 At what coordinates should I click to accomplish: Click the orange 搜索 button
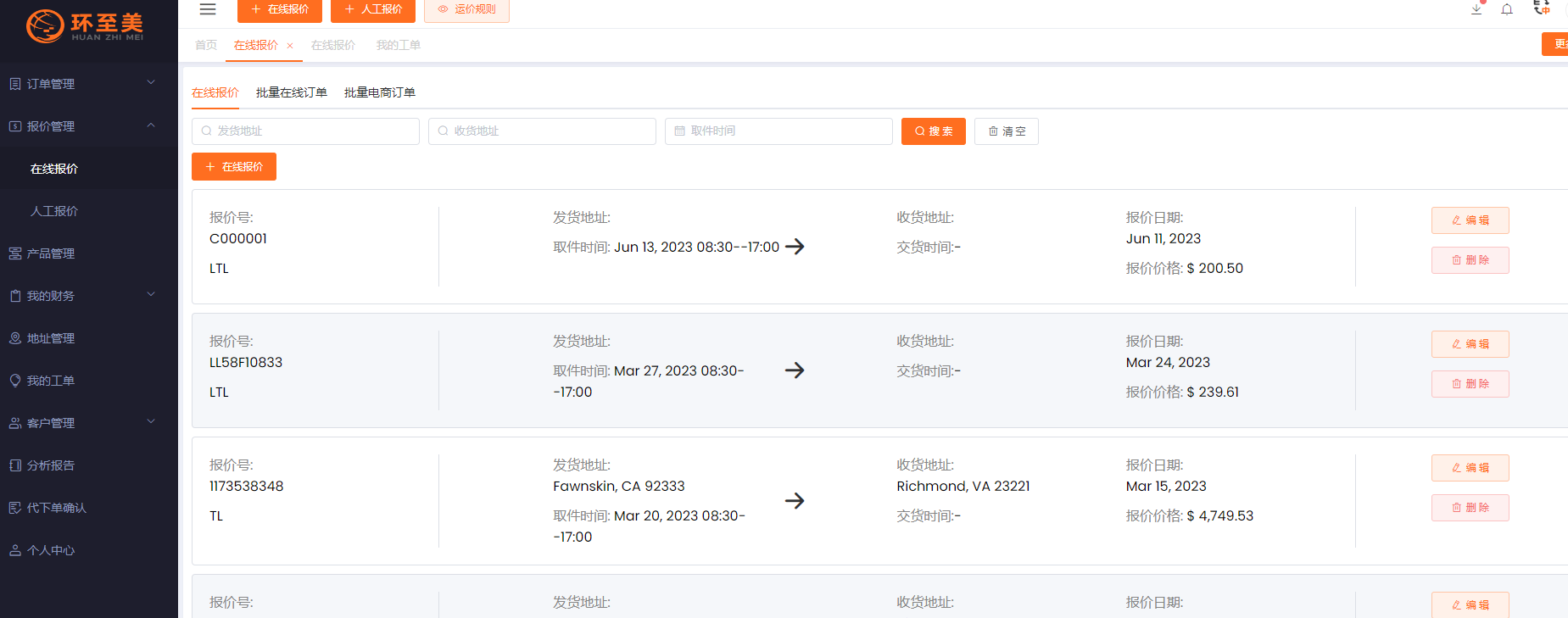pyautogui.click(x=933, y=131)
